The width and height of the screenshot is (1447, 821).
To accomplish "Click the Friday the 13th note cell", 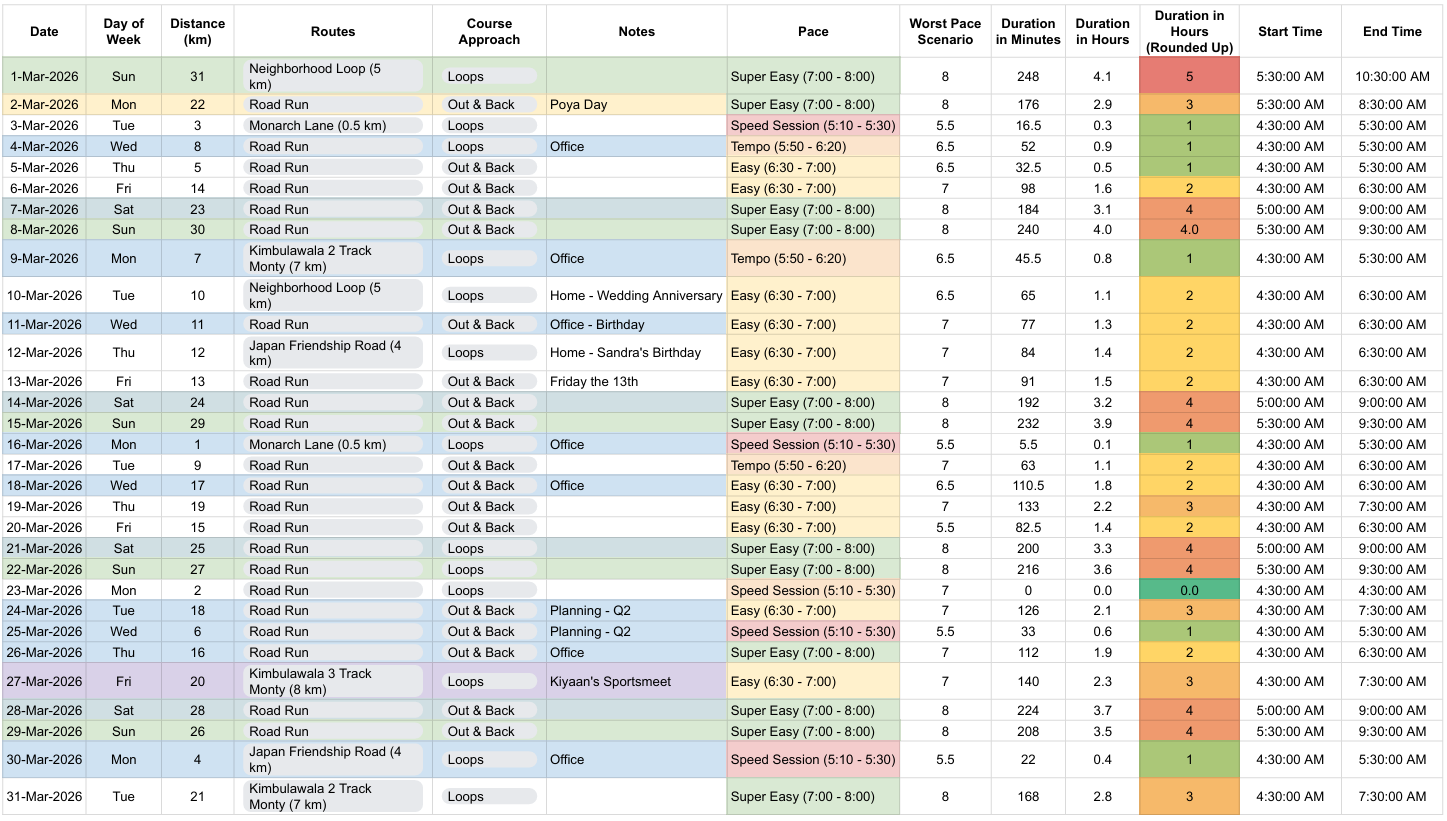I will (636, 382).
